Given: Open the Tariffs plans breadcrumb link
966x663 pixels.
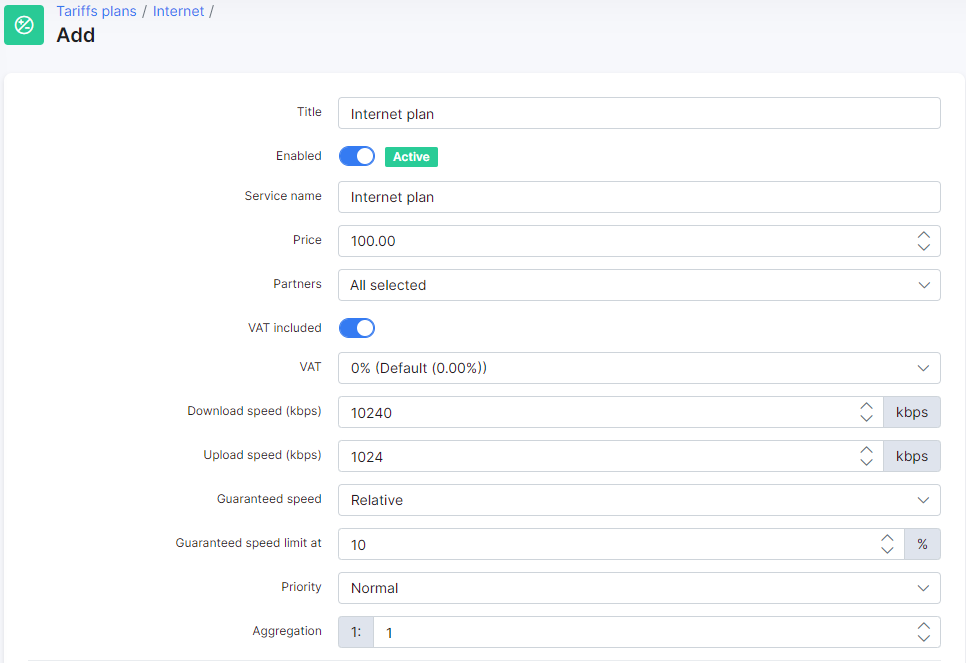Looking at the screenshot, I should click(96, 12).
